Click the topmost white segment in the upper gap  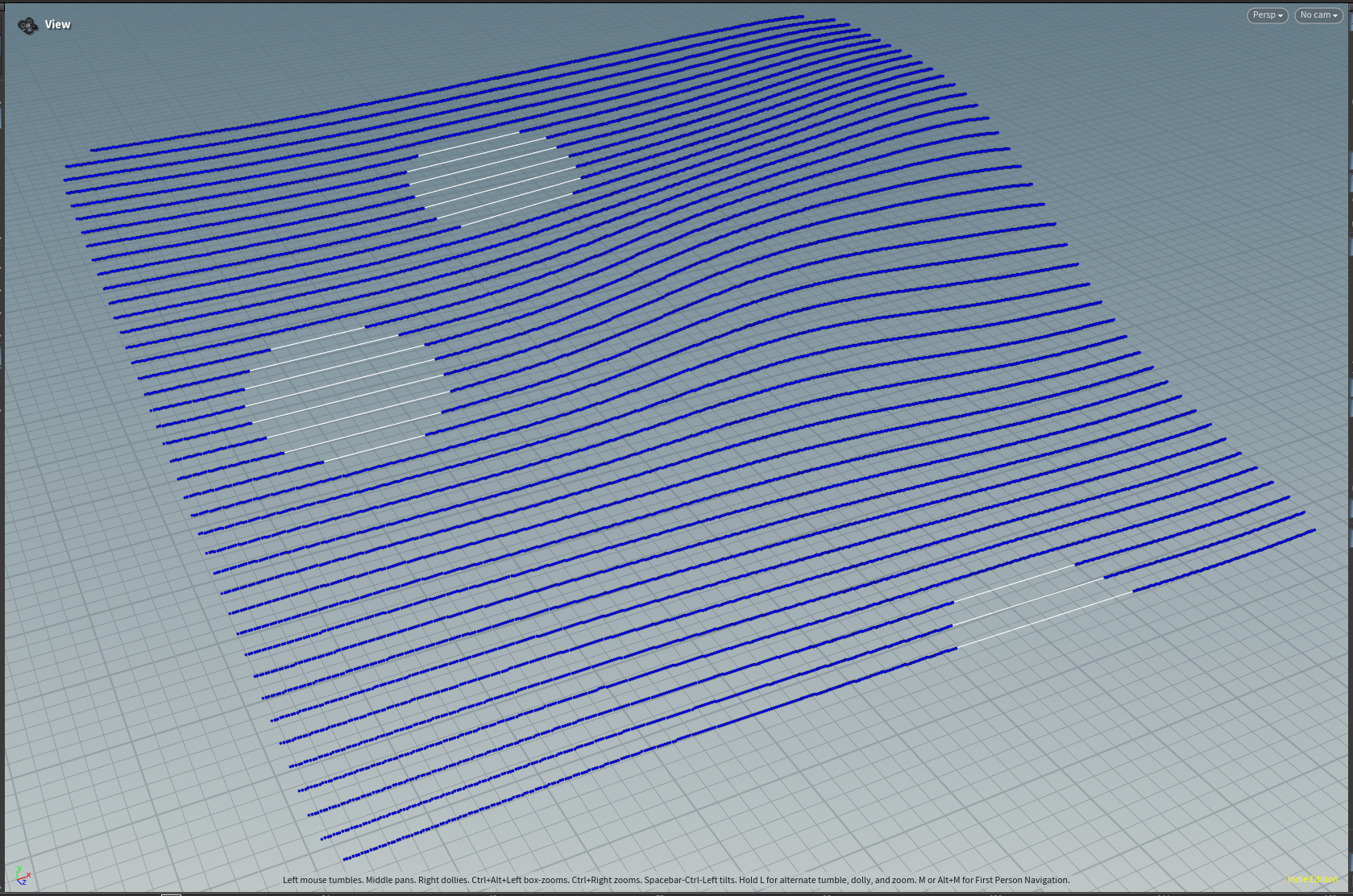469,143
